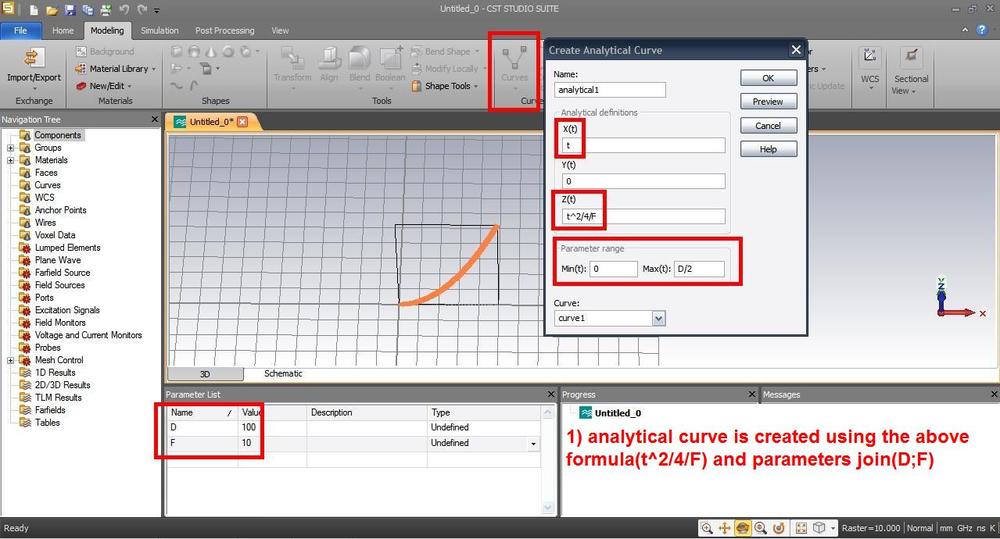Click the Z(t) input field

click(x=643, y=216)
